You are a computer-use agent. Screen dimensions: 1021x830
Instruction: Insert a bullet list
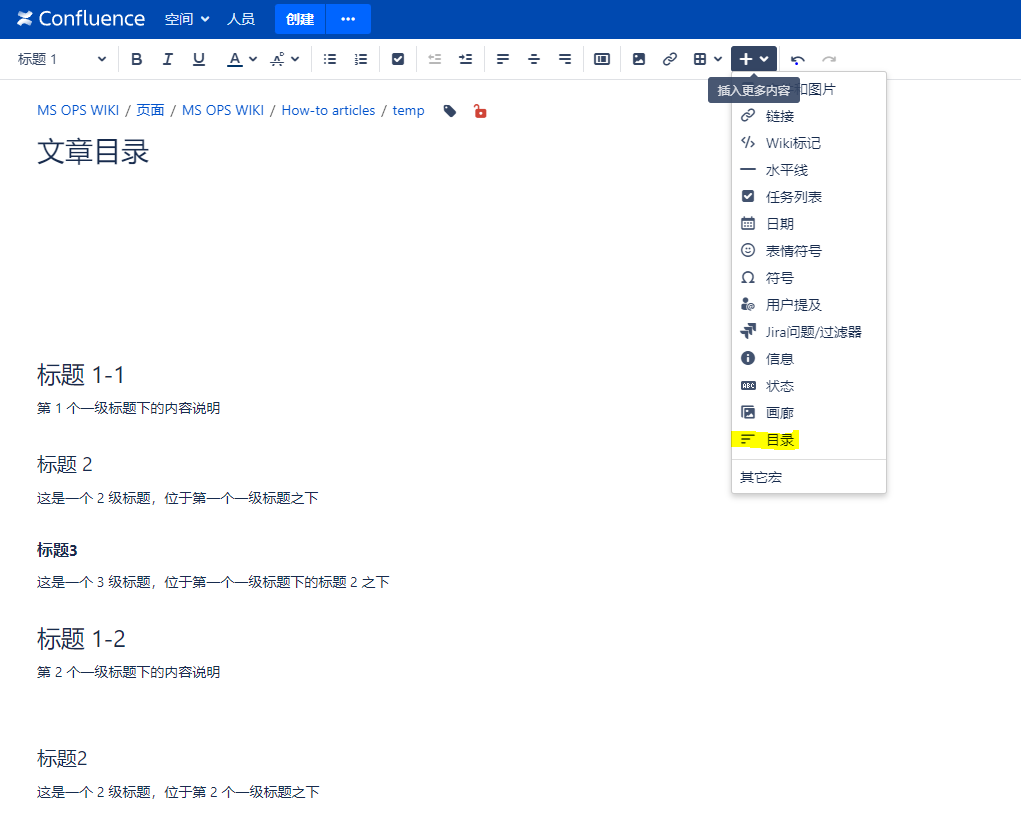(x=330, y=59)
